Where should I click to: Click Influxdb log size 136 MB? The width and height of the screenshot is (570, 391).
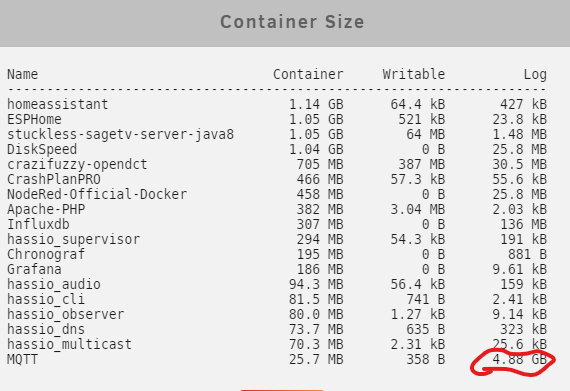pyautogui.click(x=523, y=224)
